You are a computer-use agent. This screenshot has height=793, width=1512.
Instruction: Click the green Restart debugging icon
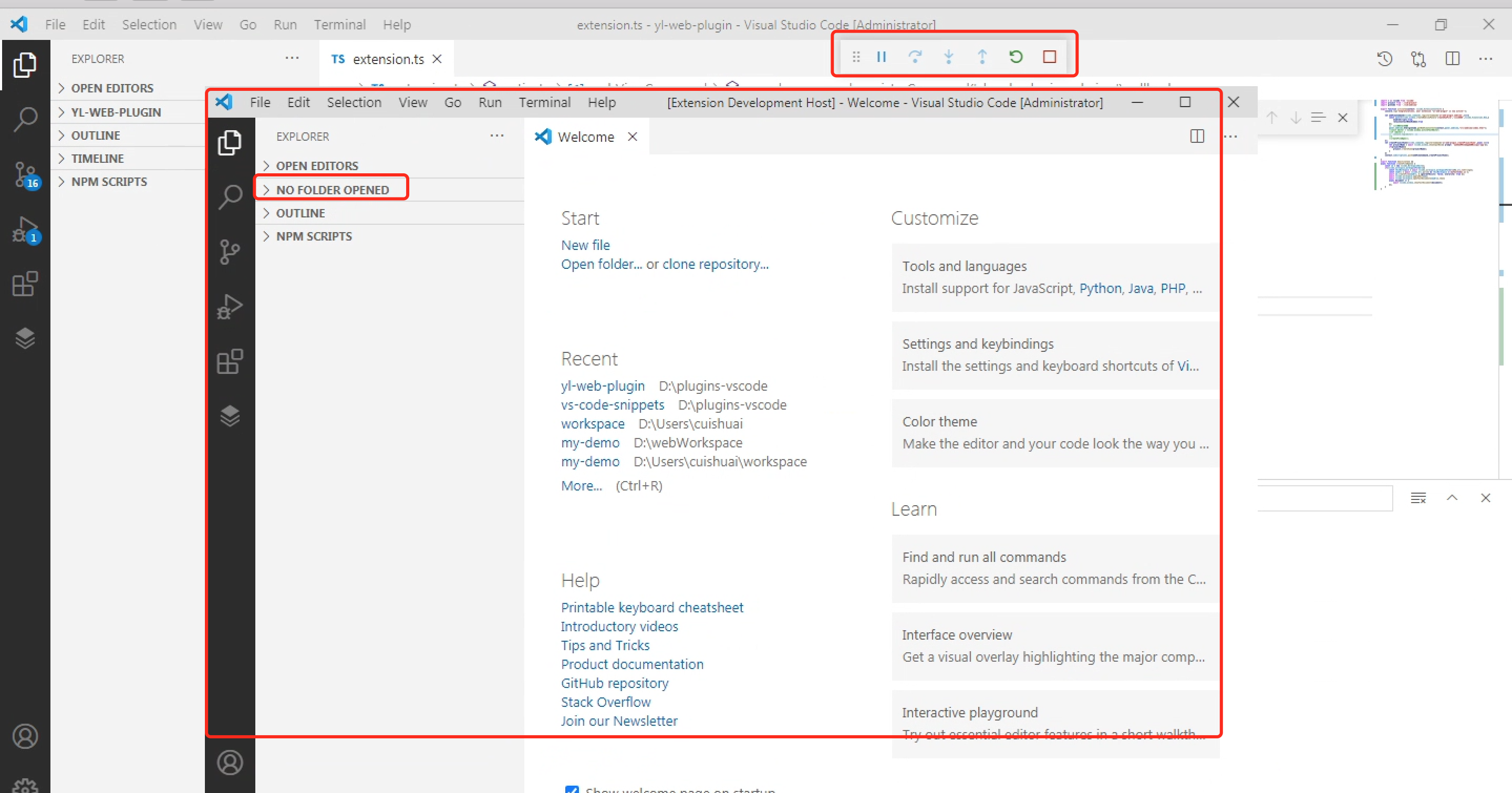point(1016,57)
